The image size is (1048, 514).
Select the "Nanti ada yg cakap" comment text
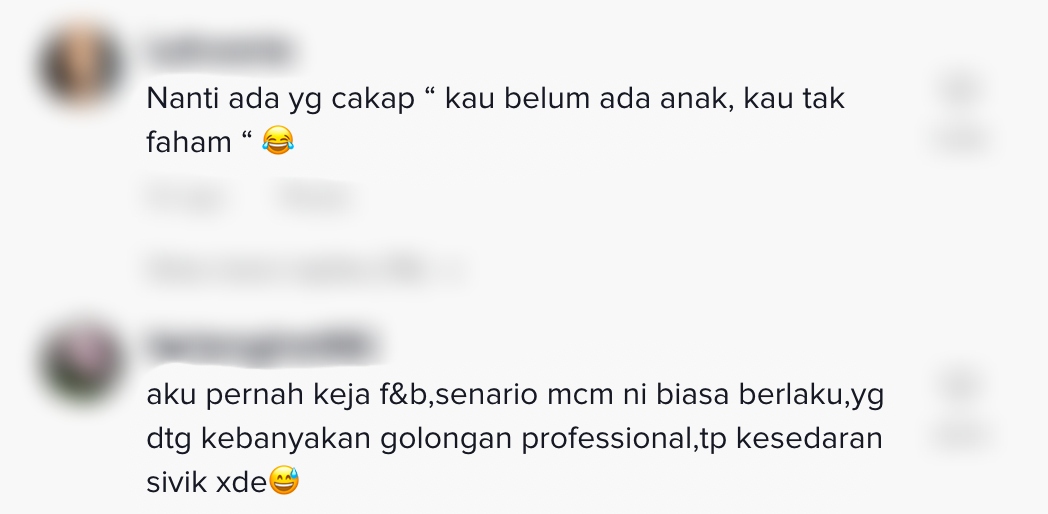(x=495, y=120)
